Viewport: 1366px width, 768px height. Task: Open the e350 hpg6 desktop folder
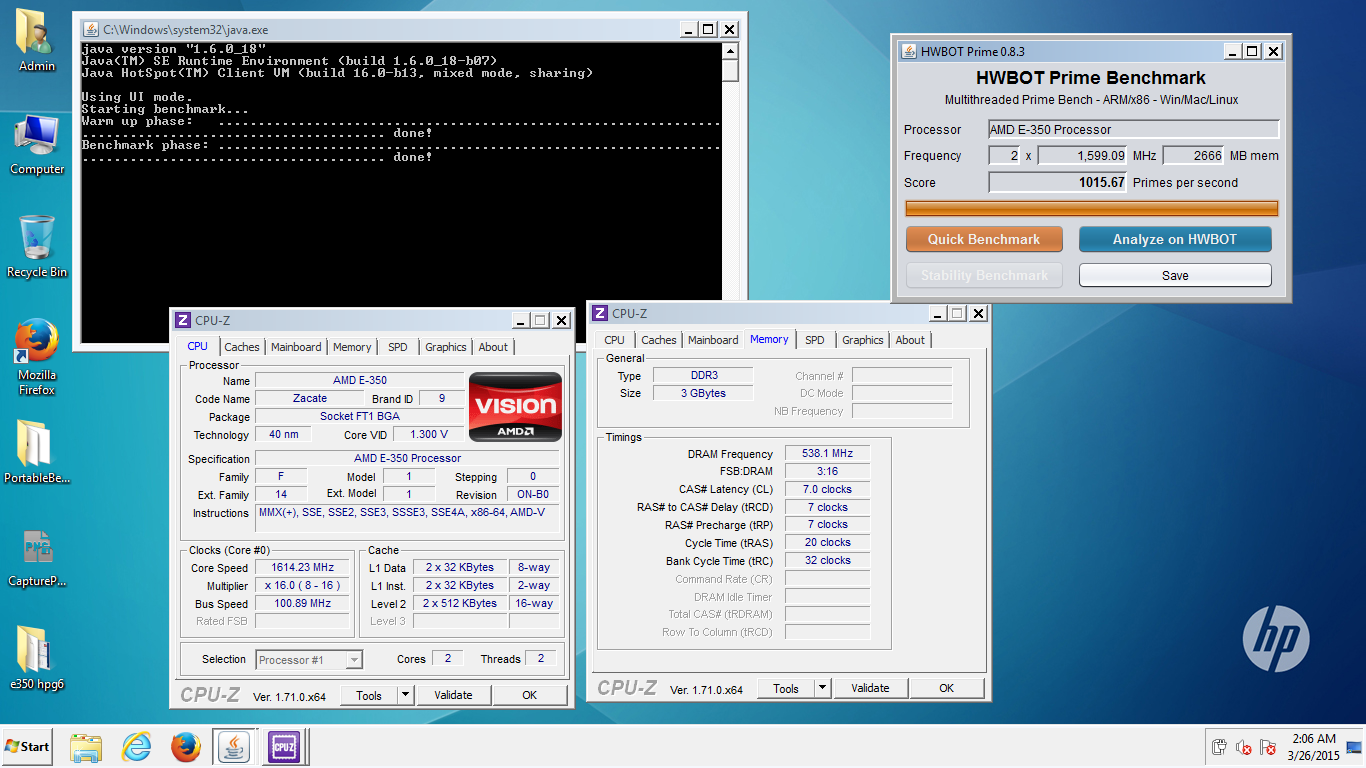37,658
